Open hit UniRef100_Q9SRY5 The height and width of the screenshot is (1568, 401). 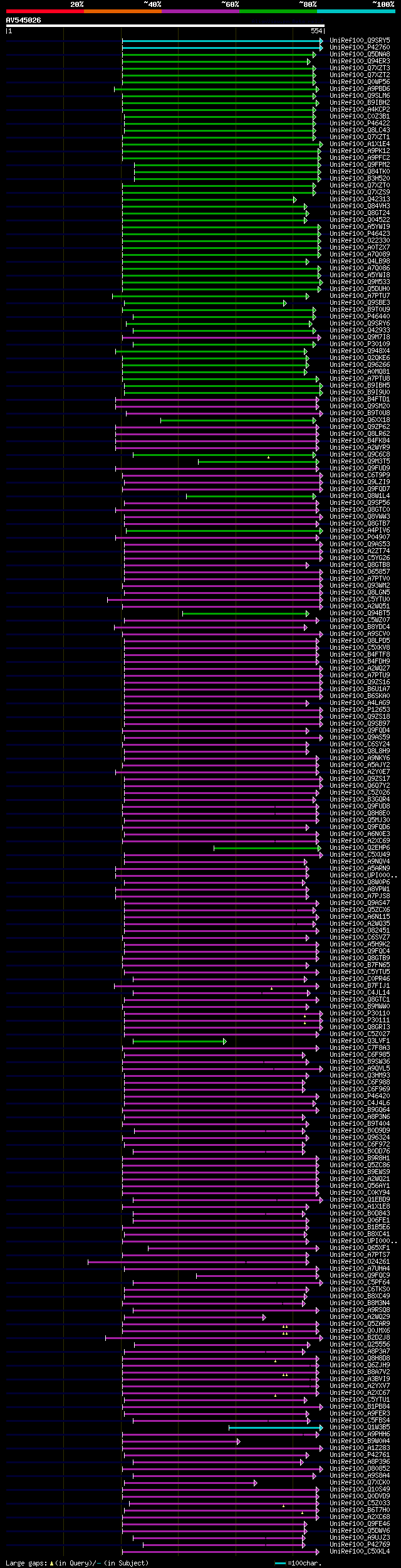pyautogui.click(x=360, y=40)
